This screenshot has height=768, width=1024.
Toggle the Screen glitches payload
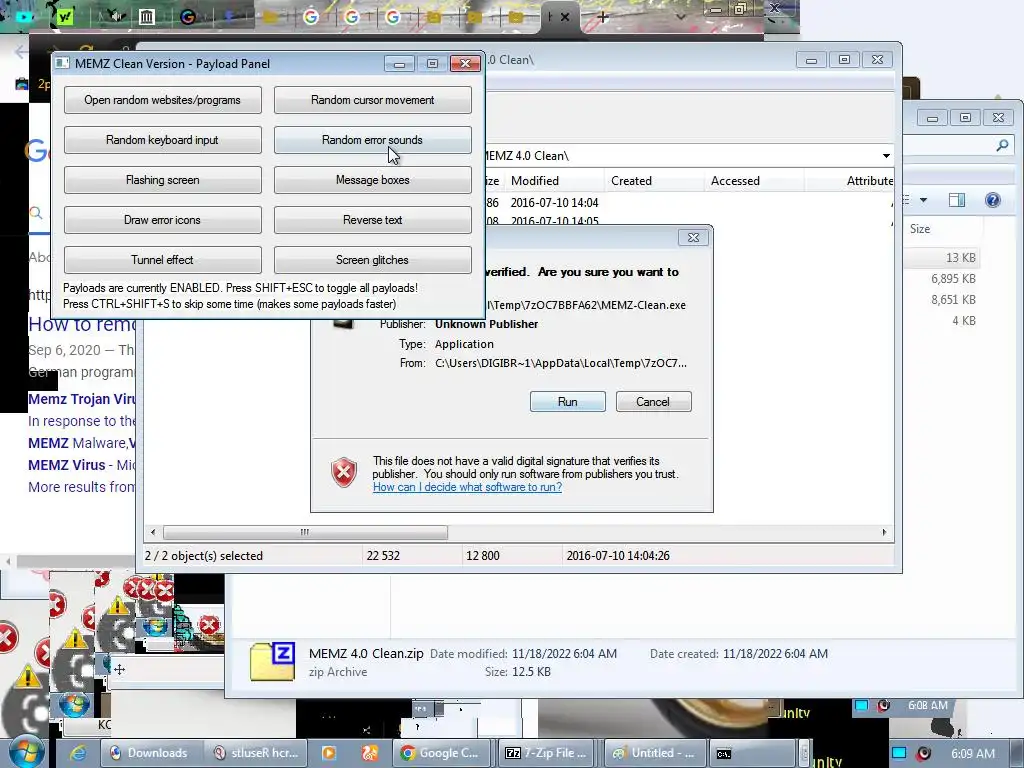coord(372,259)
